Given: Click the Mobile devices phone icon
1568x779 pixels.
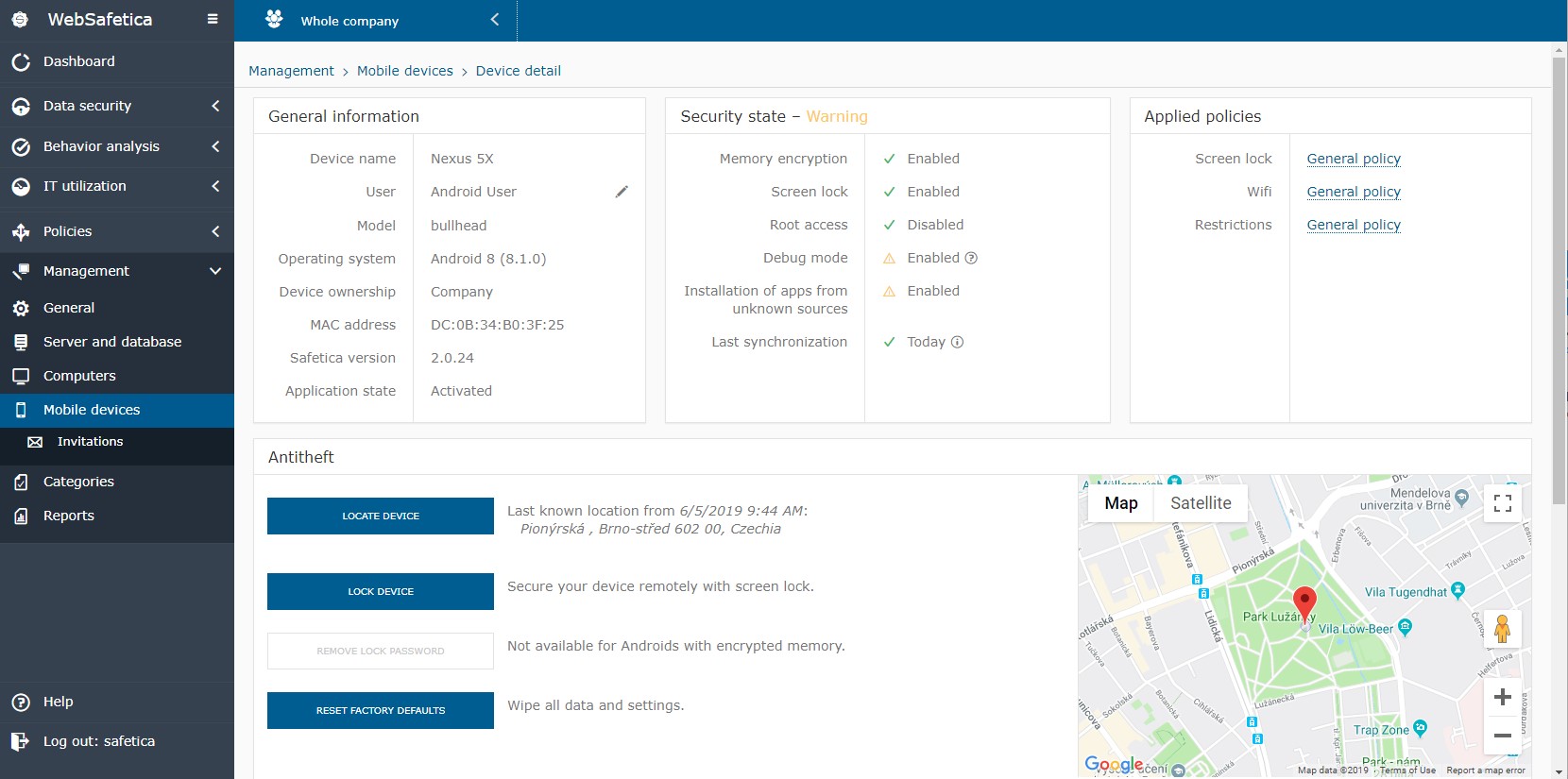Looking at the screenshot, I should [21, 410].
